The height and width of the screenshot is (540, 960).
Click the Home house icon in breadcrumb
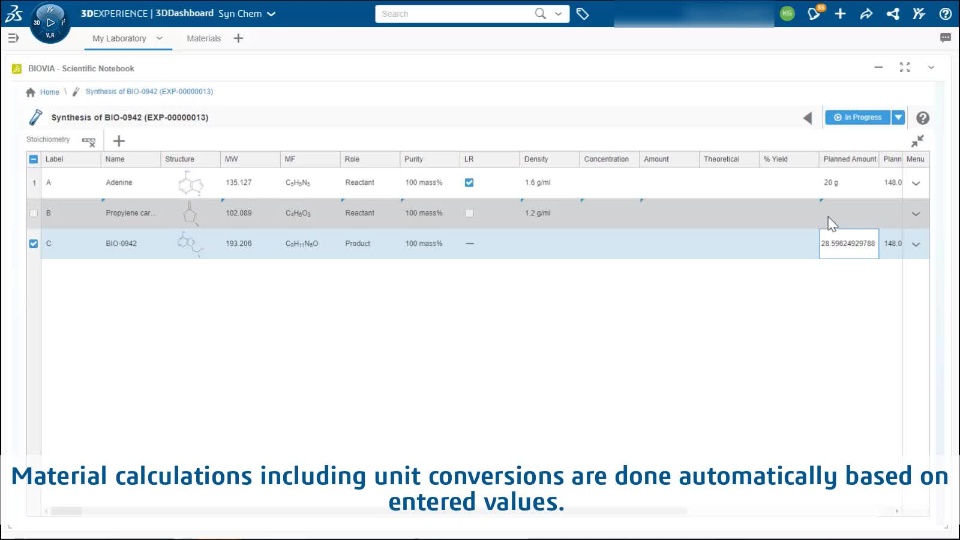(x=31, y=92)
